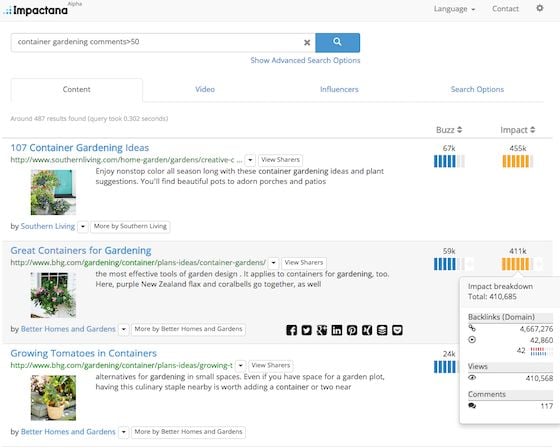
Task: Switch to the Influencers tab
Action: click(339, 89)
